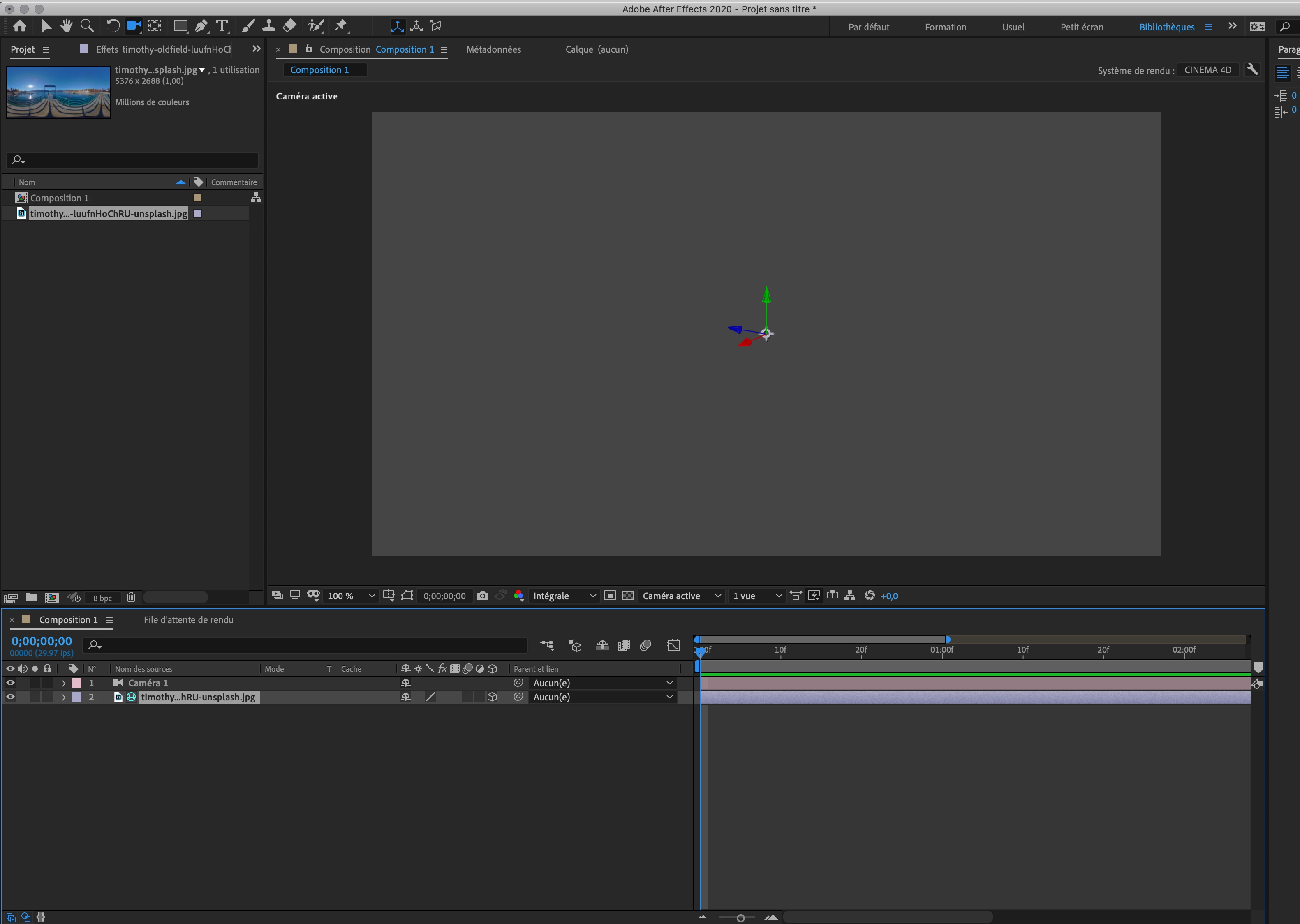The width and height of the screenshot is (1300, 924).
Task: Hide the timothy unsplash.jpg layer
Action: (x=10, y=697)
